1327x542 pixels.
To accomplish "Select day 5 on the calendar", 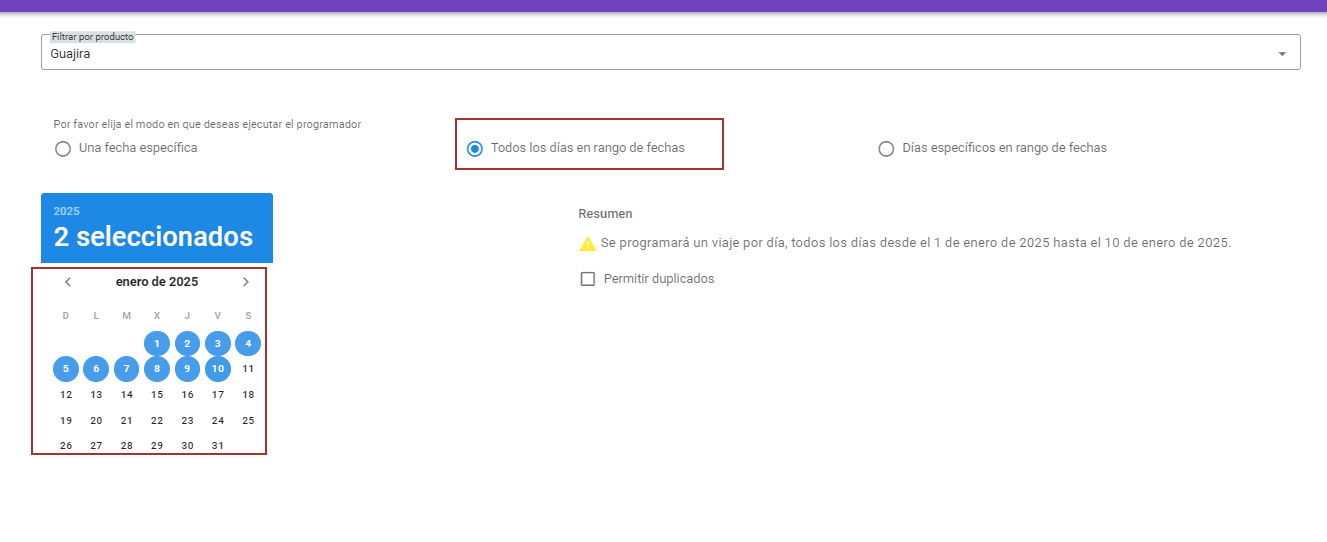I will point(66,369).
